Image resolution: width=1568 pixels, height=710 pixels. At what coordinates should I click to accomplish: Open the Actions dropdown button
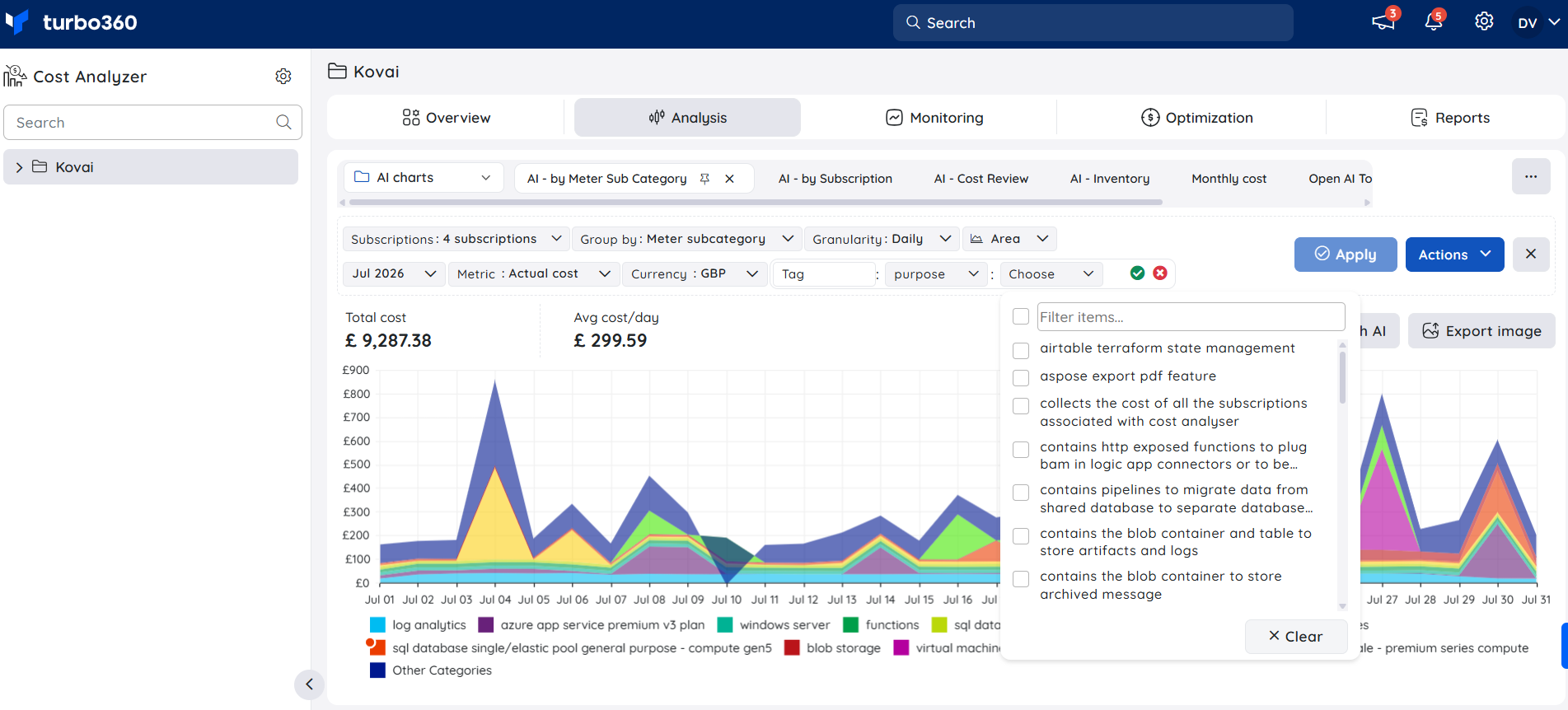(1454, 255)
